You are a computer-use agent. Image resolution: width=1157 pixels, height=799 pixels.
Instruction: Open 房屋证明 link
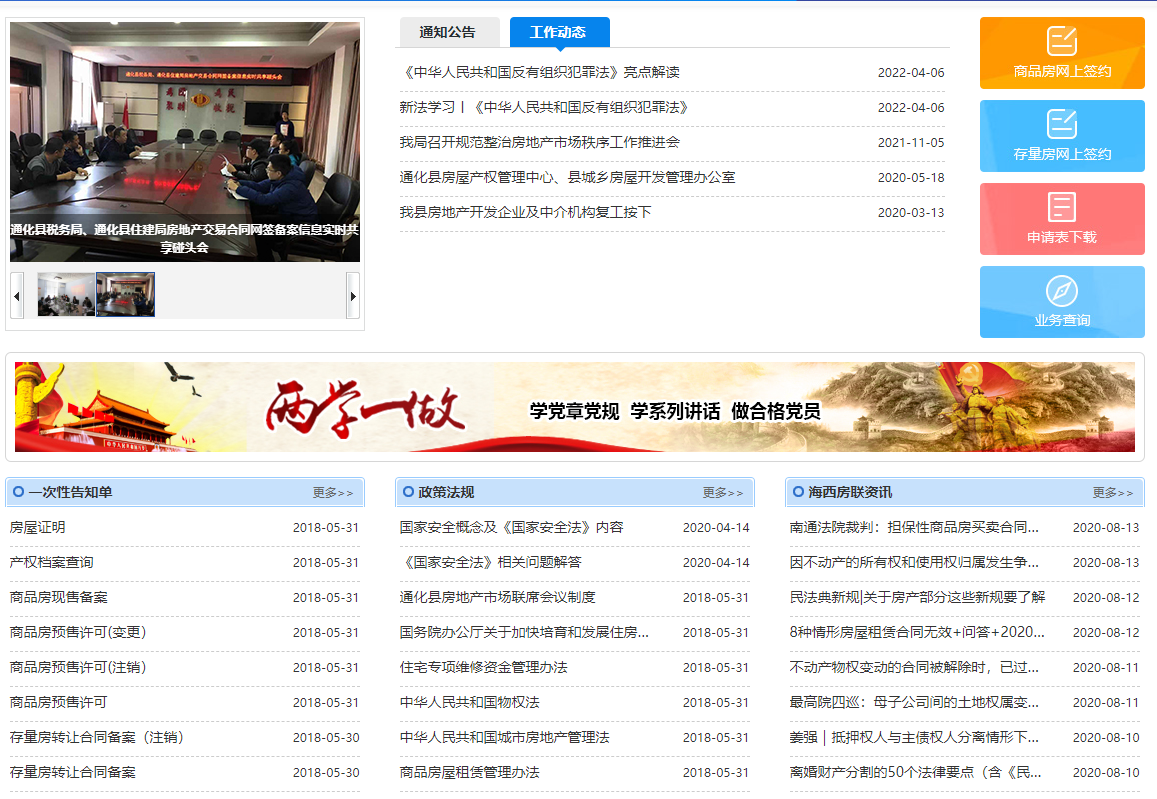(x=37, y=527)
